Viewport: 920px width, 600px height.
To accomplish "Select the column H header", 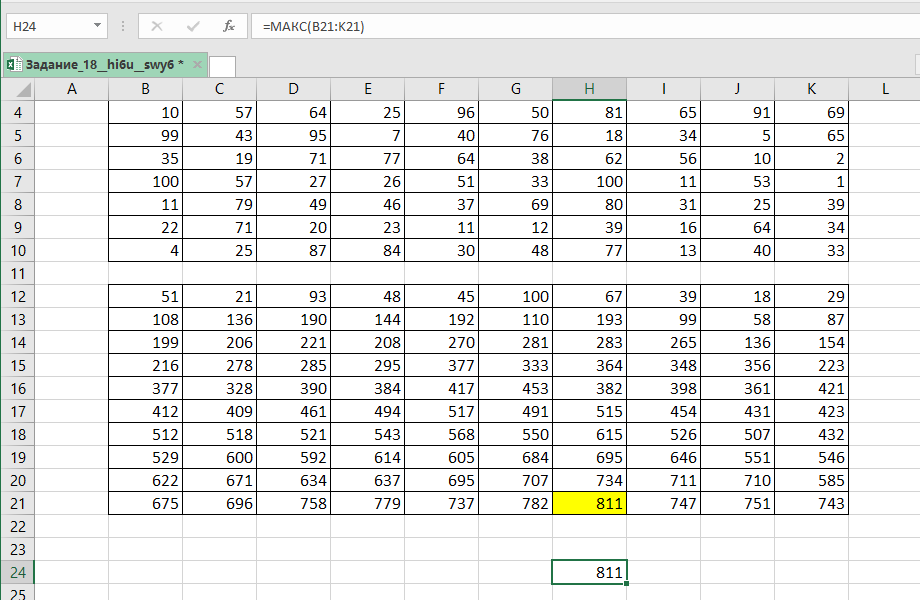I will 589,90.
